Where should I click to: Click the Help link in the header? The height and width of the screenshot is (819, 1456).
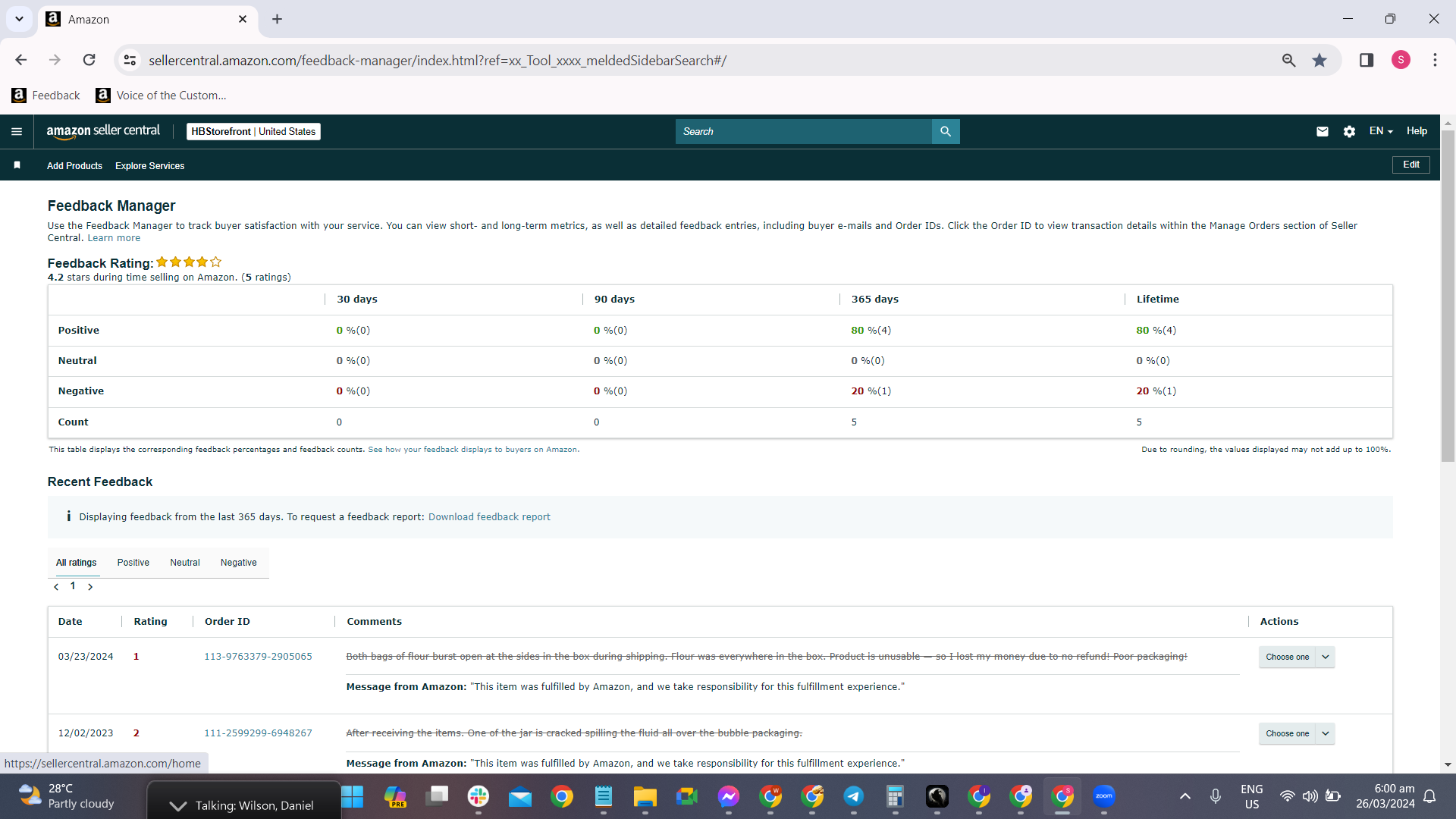(x=1417, y=131)
